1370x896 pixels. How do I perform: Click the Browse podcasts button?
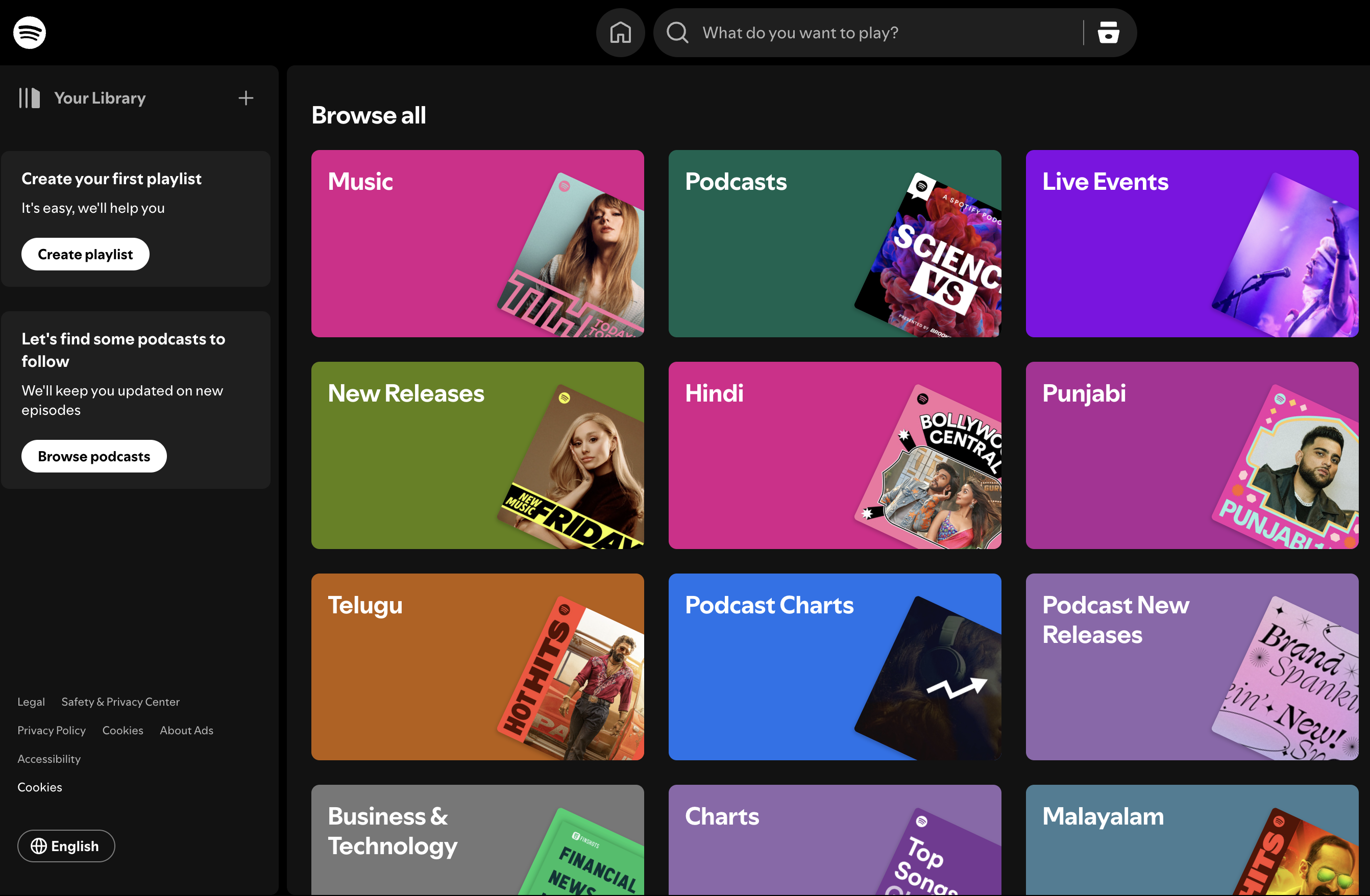coord(93,456)
